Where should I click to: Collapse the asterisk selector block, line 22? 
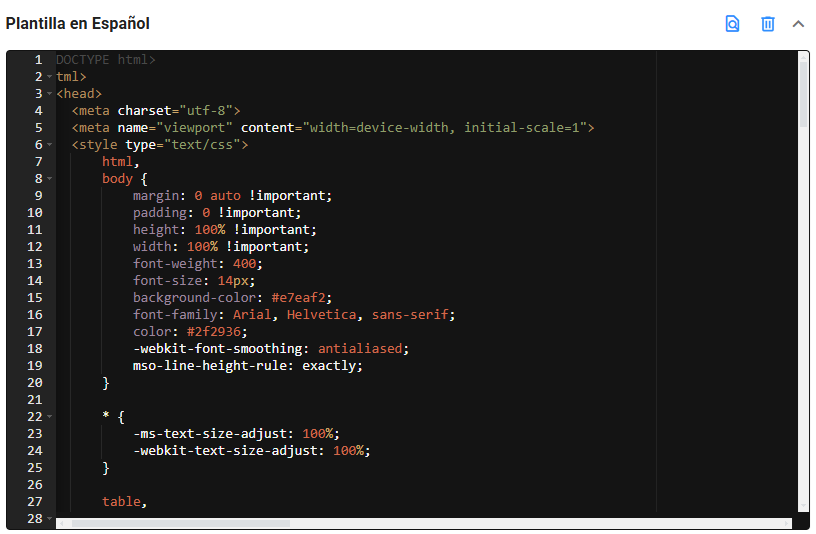pyautogui.click(x=49, y=416)
